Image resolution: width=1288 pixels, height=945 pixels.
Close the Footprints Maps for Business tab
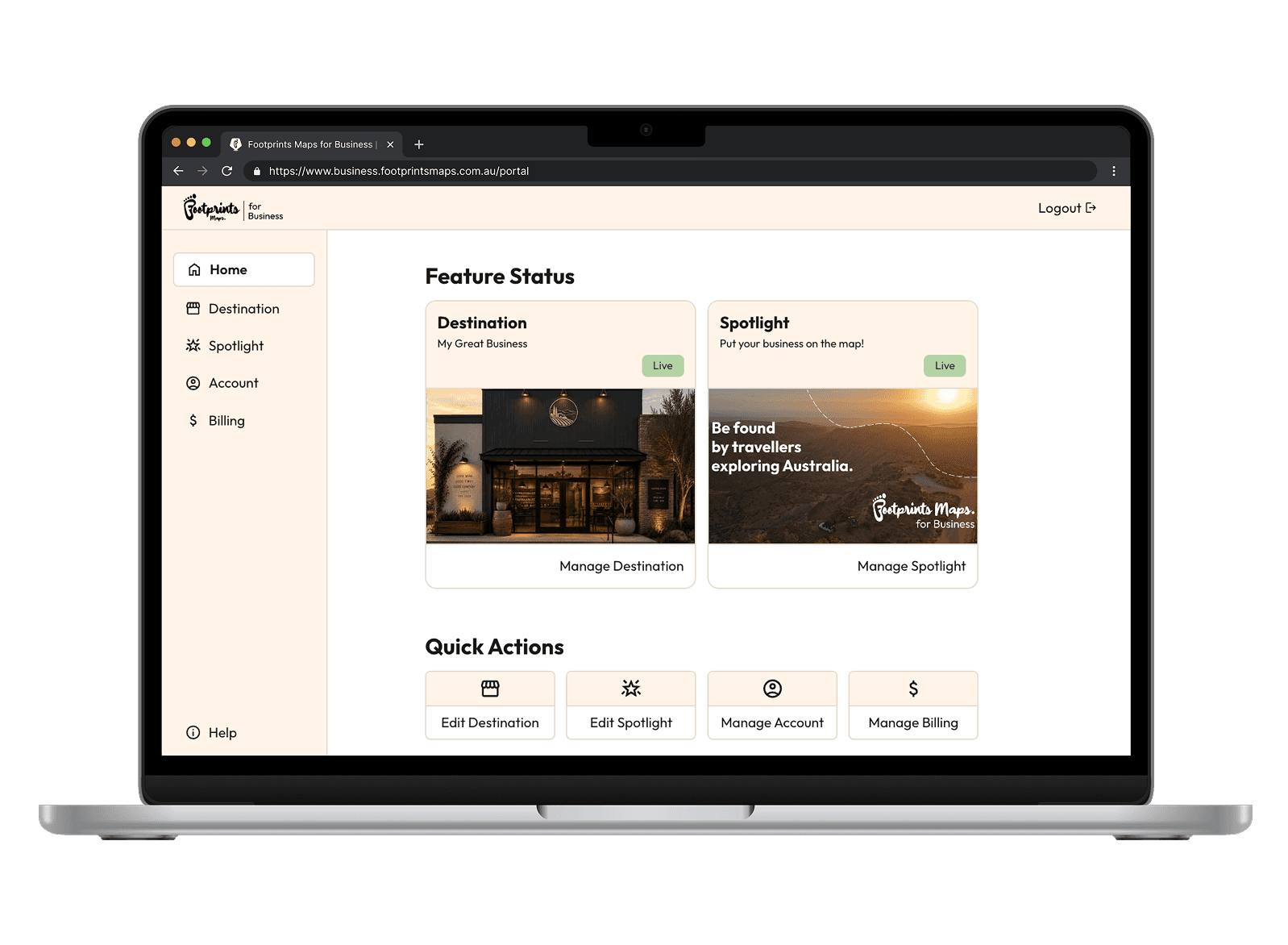[x=390, y=144]
